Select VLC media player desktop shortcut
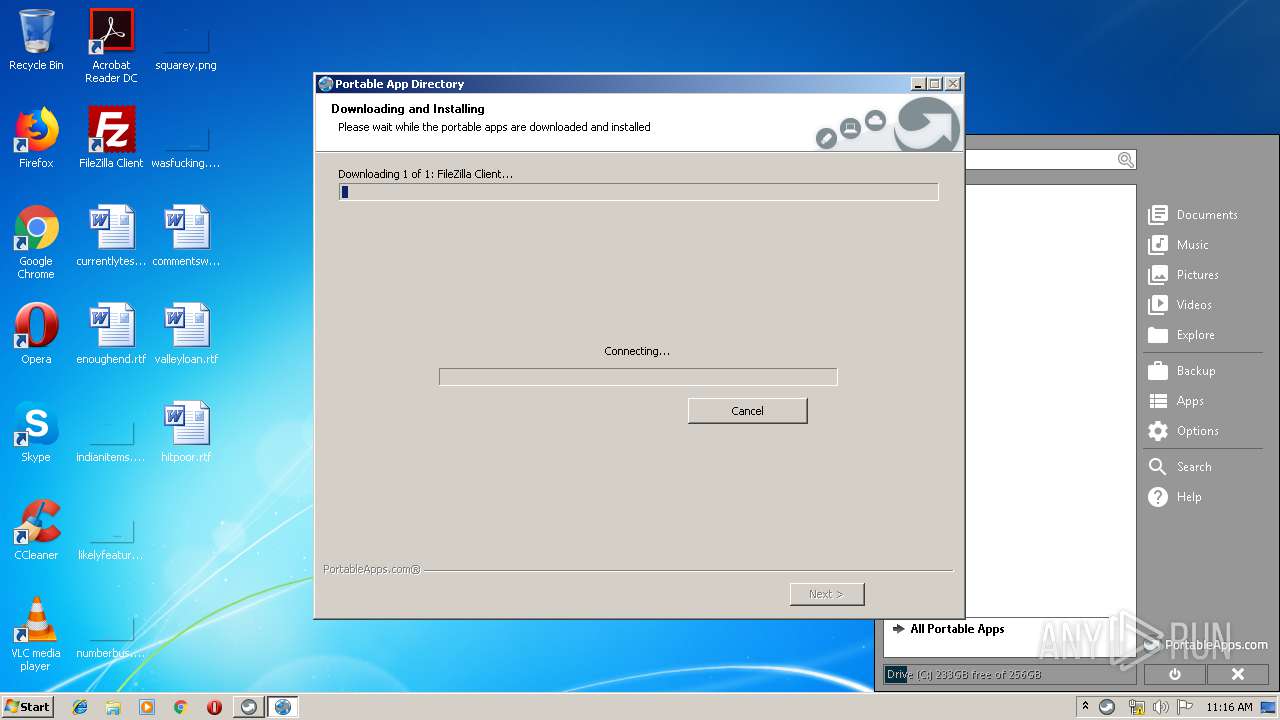 (x=36, y=634)
